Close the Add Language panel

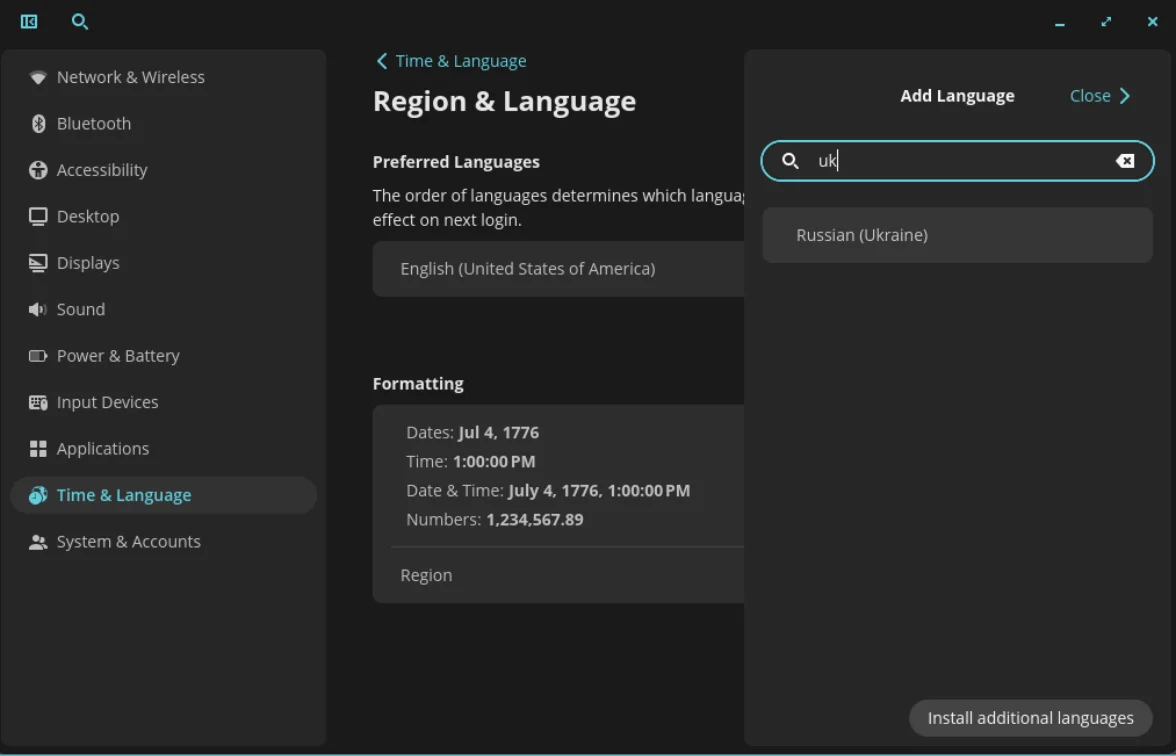[x=1100, y=96]
